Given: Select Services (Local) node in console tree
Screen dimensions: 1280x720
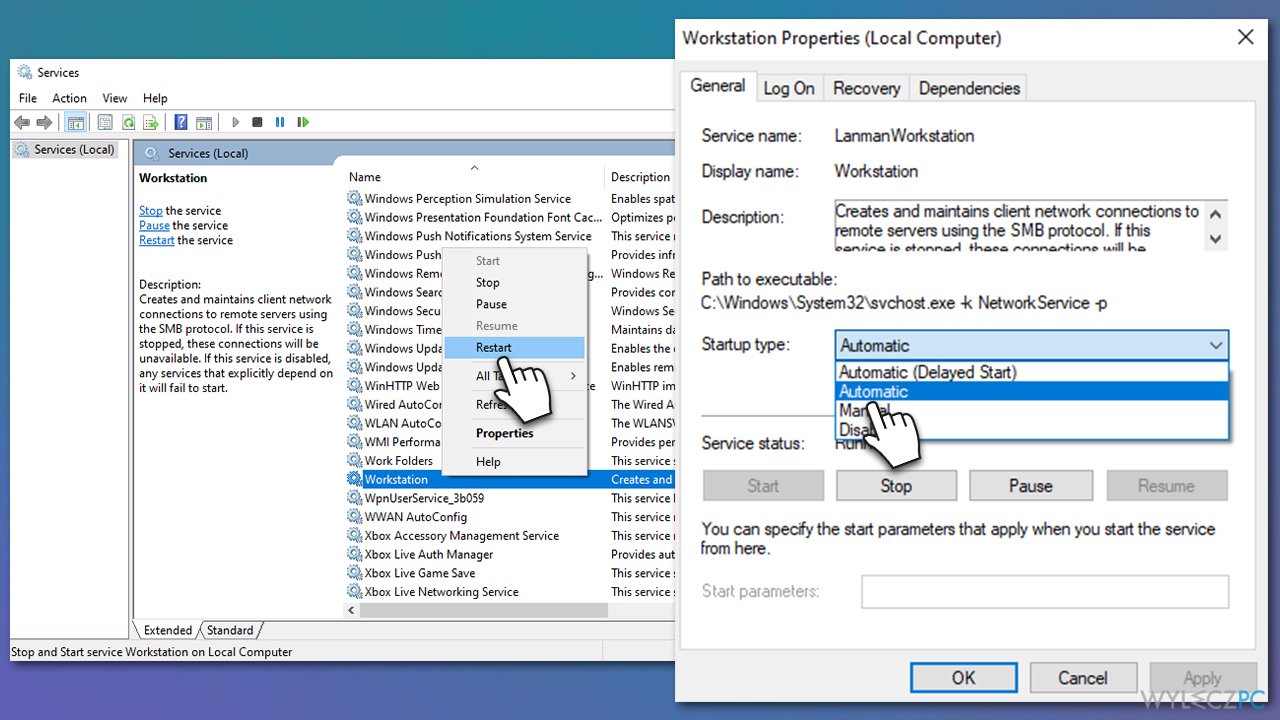Looking at the screenshot, I should pyautogui.click(x=66, y=150).
